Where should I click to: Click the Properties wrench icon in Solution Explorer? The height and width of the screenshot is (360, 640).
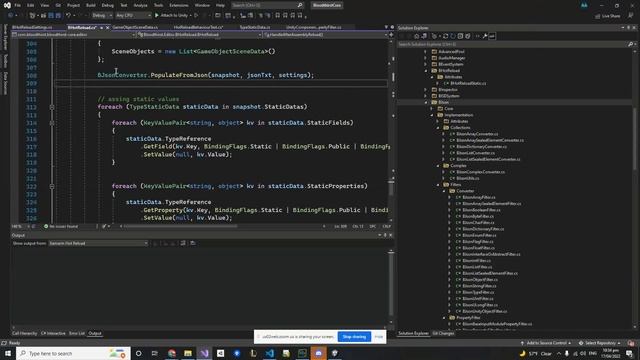click(x=485, y=36)
